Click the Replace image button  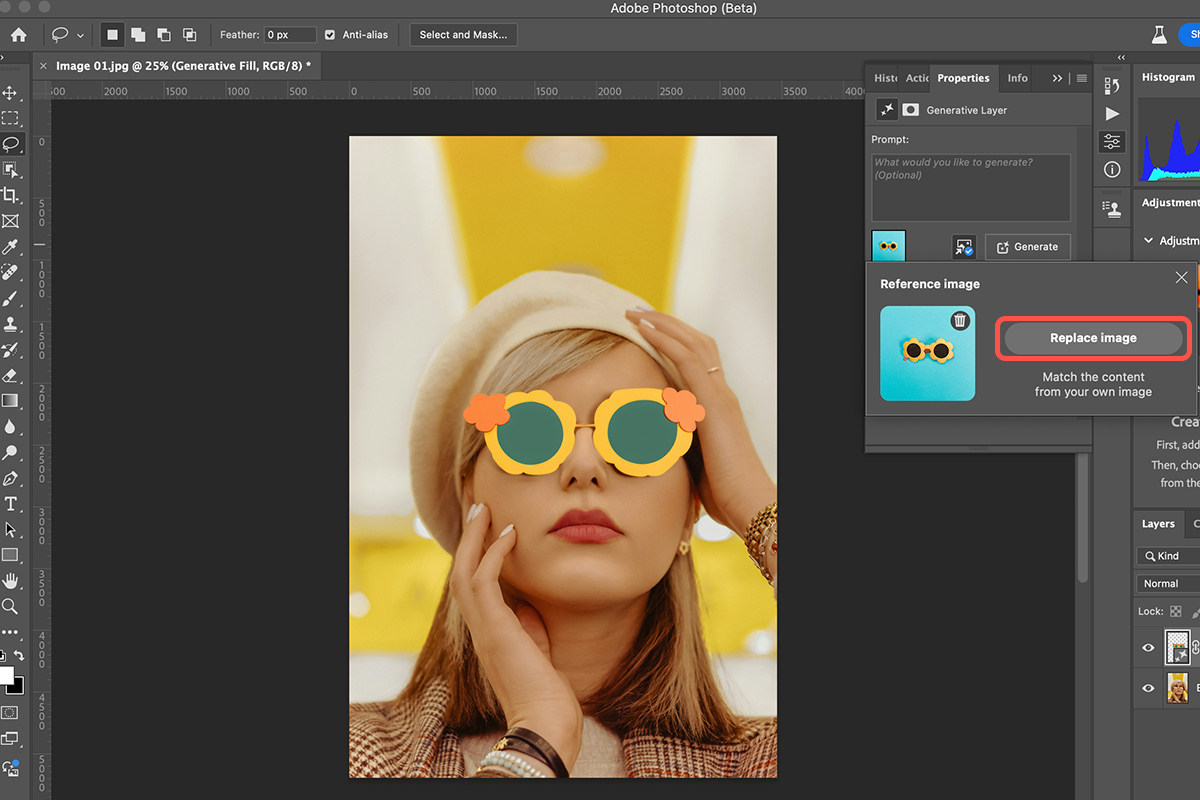tap(1093, 338)
